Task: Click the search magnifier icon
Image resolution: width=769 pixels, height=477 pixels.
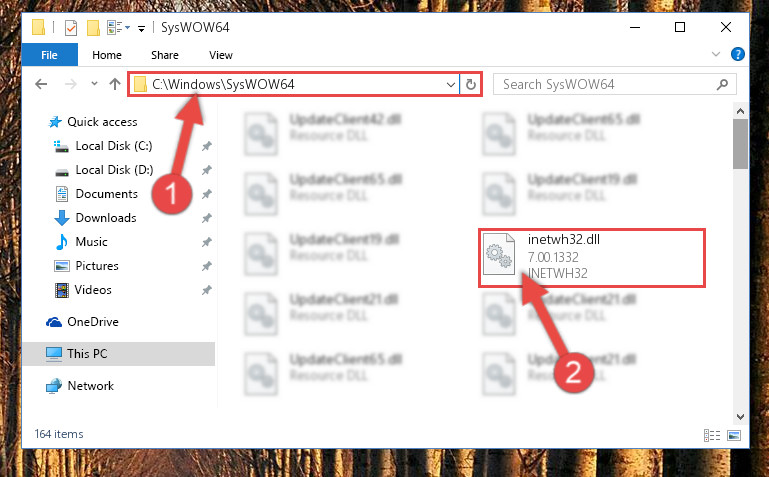Action: click(x=722, y=84)
